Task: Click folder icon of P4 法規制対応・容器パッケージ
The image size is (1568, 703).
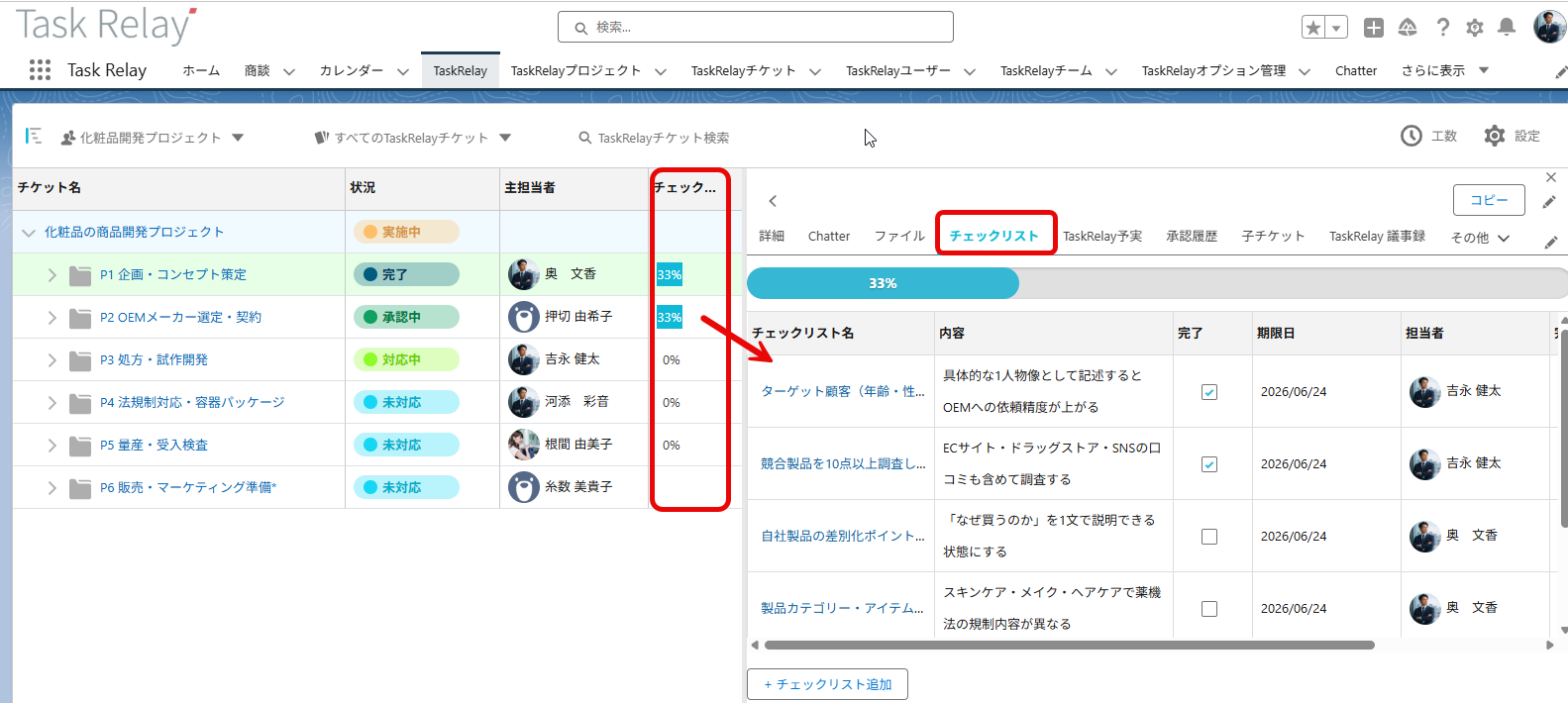Action: 80,403
